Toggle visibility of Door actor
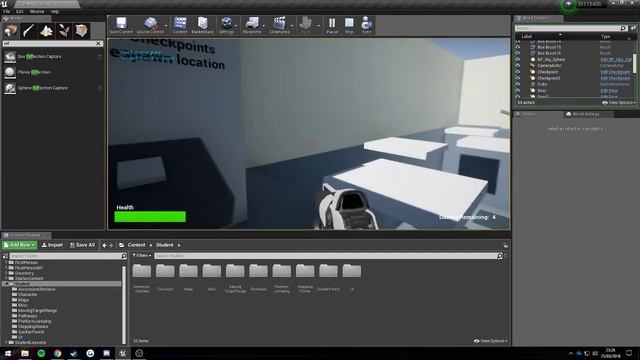Viewport: 640px width, 360px height. pyautogui.click(x=518, y=91)
